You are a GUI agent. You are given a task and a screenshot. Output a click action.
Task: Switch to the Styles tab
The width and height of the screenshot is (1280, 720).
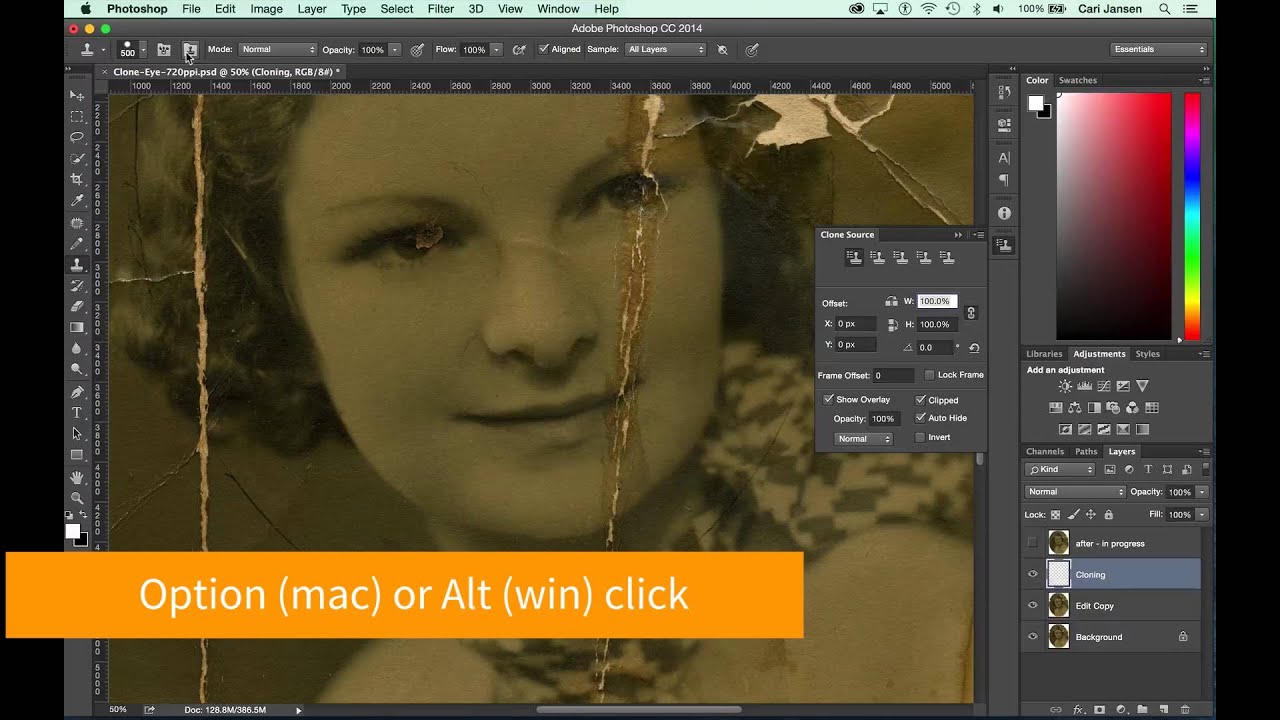pyautogui.click(x=1147, y=354)
